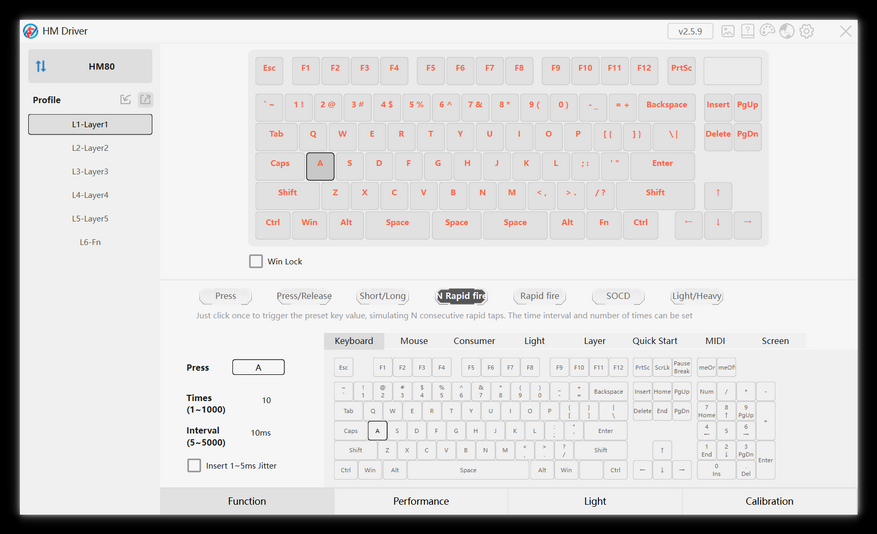Click the device switch arrows beside HM80

click(x=41, y=67)
